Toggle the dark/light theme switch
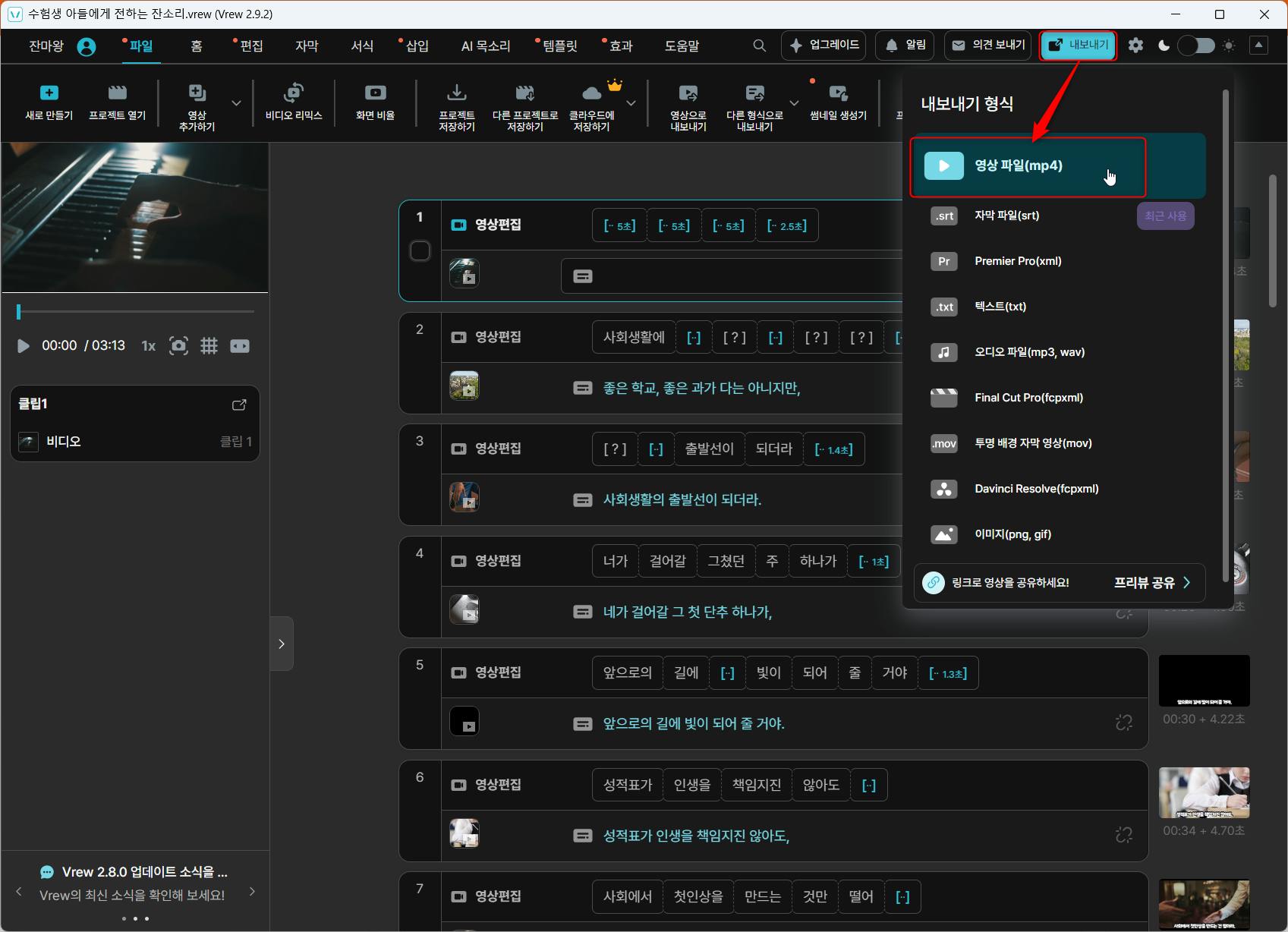 [x=1196, y=46]
